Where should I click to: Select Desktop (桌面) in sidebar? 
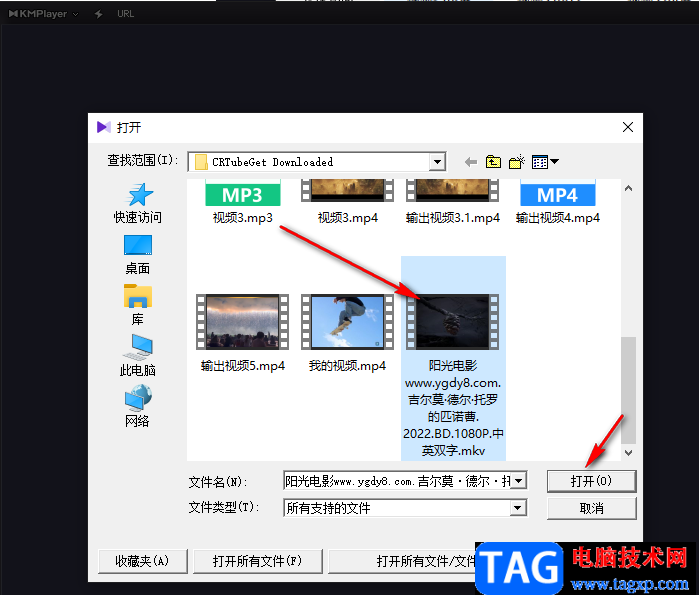coord(138,255)
